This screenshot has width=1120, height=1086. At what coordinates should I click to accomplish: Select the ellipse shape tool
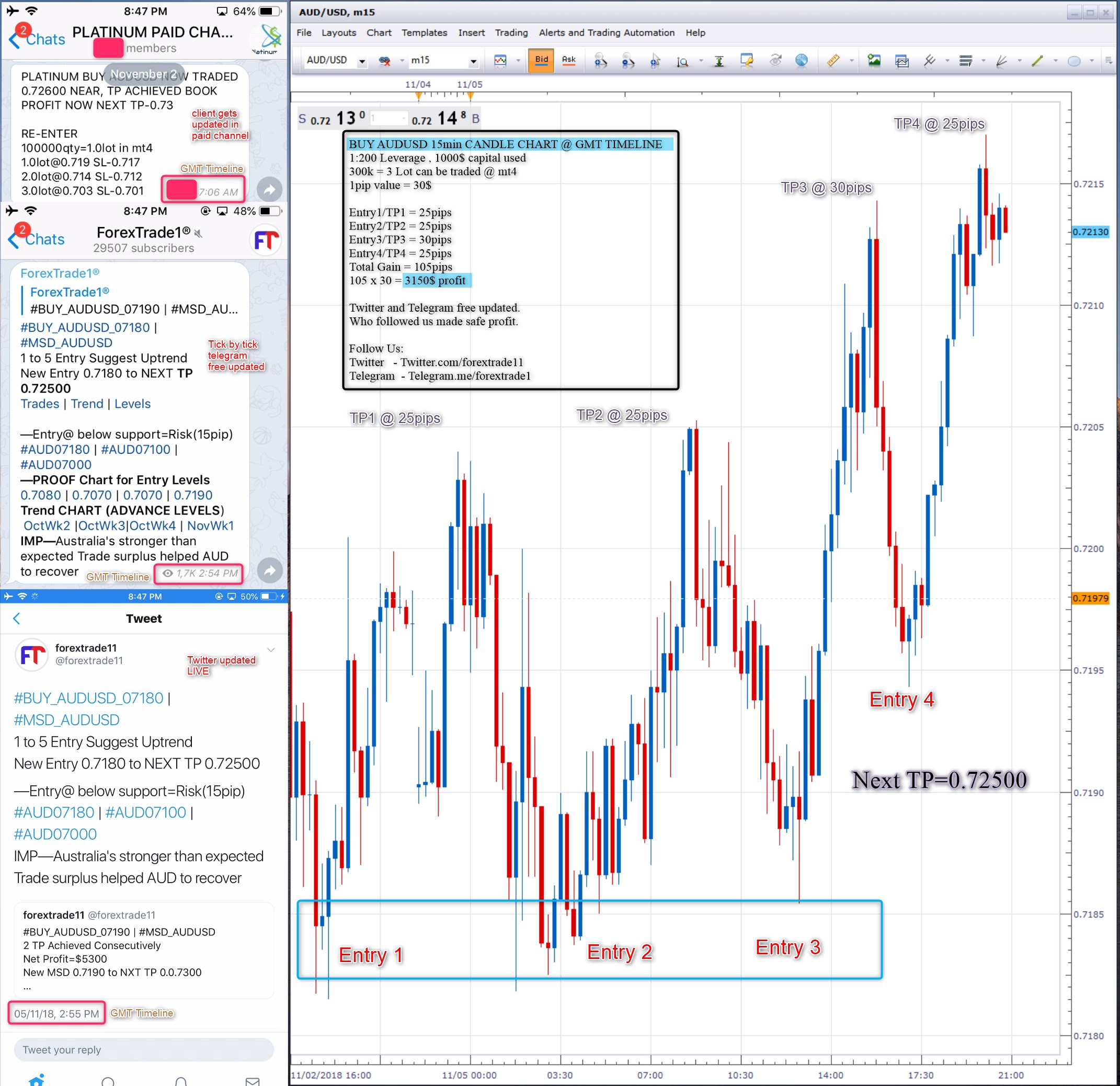(1073, 61)
